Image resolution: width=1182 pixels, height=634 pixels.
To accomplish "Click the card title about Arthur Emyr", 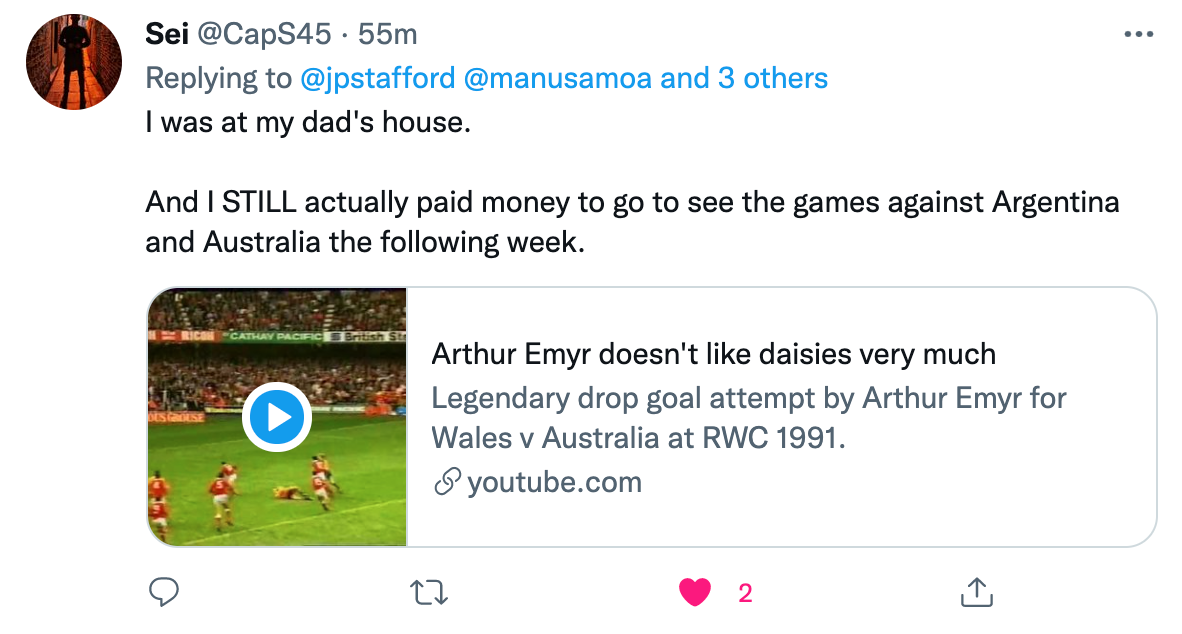I will tap(713, 354).
